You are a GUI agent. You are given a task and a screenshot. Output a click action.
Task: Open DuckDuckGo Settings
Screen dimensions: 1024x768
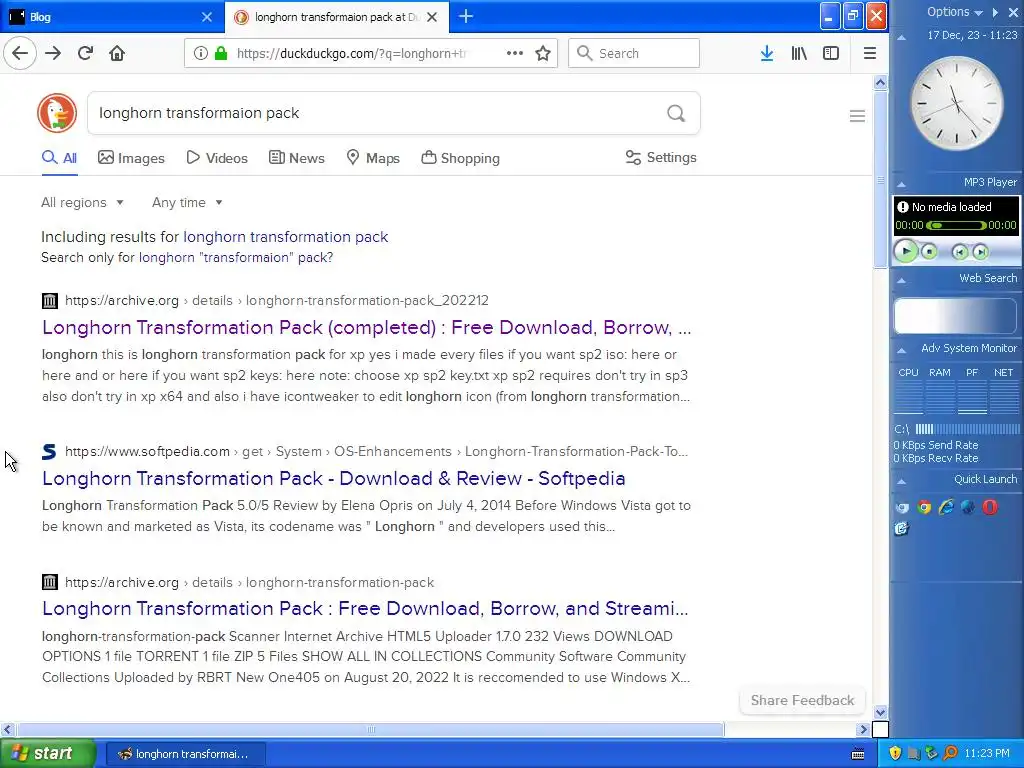(x=661, y=157)
